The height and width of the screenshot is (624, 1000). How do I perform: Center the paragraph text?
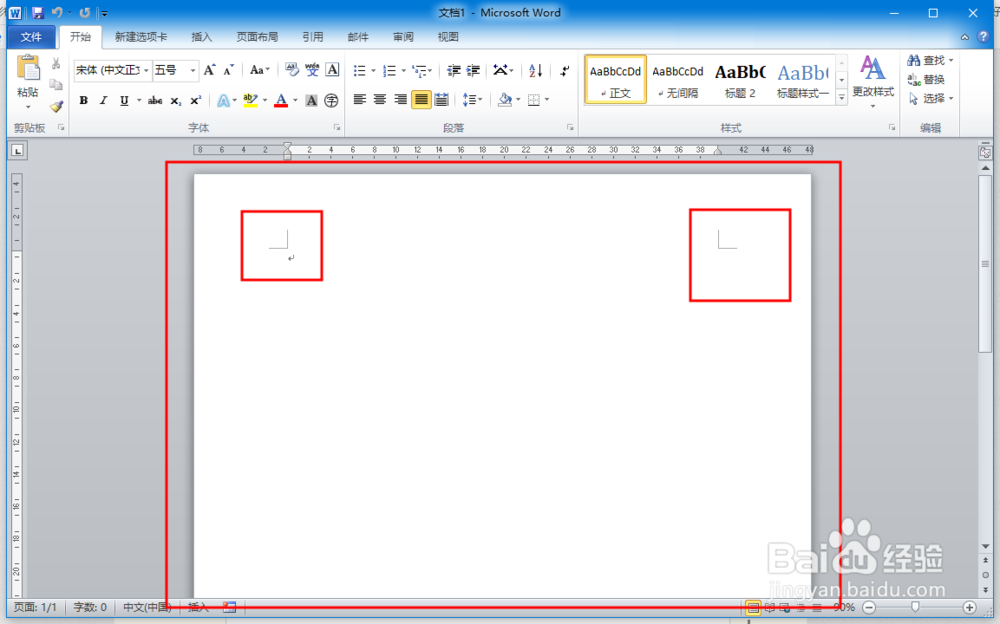pyautogui.click(x=380, y=100)
